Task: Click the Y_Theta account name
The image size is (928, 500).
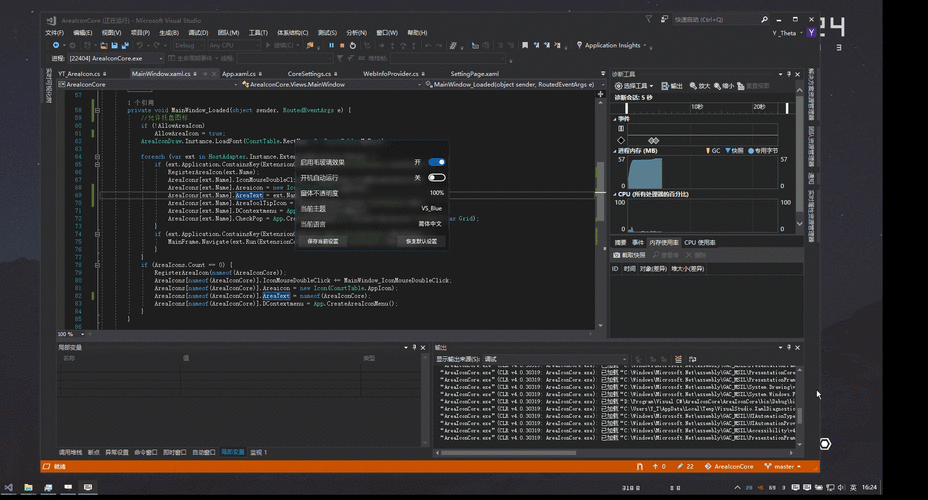Action: coord(784,33)
